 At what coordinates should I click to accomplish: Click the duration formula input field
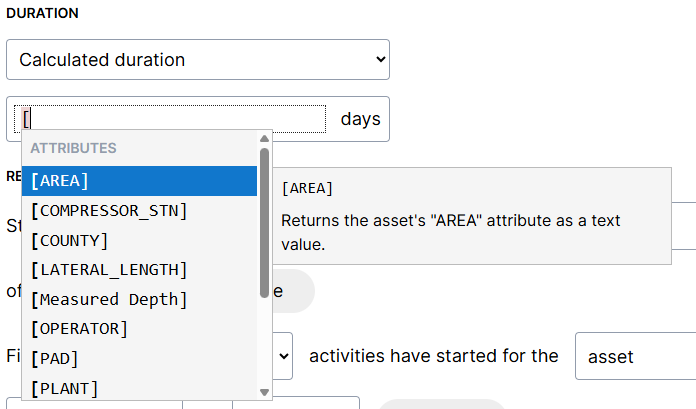pyautogui.click(x=175, y=119)
